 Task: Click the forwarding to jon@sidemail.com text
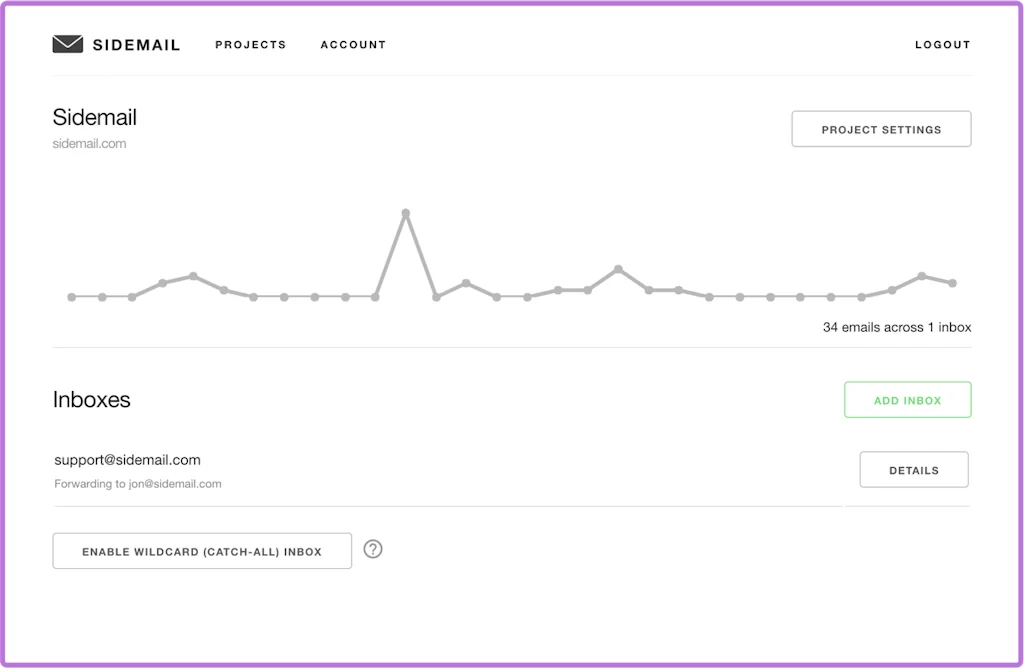tap(137, 483)
